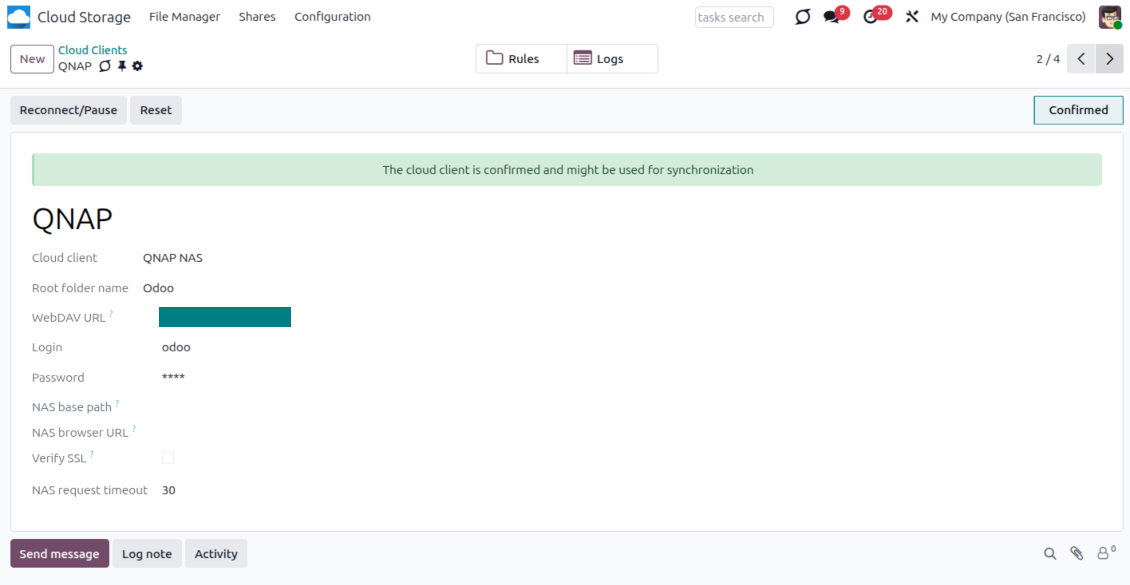1130x585 pixels.
Task: Open the Logs smart button
Action: tap(613, 59)
